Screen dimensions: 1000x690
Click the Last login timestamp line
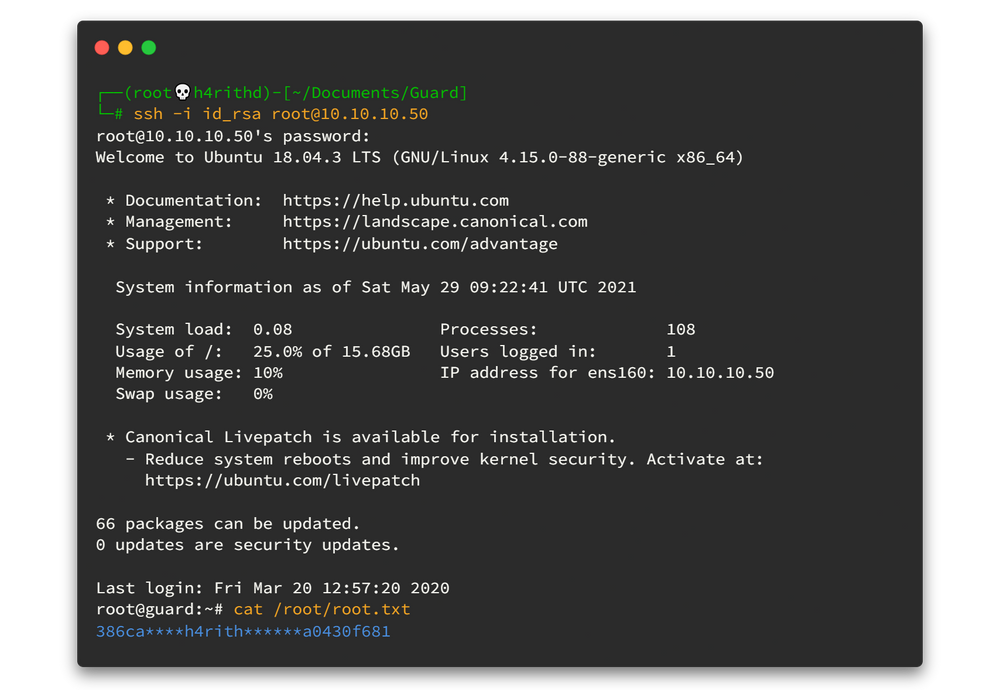pyautogui.click(x=272, y=588)
